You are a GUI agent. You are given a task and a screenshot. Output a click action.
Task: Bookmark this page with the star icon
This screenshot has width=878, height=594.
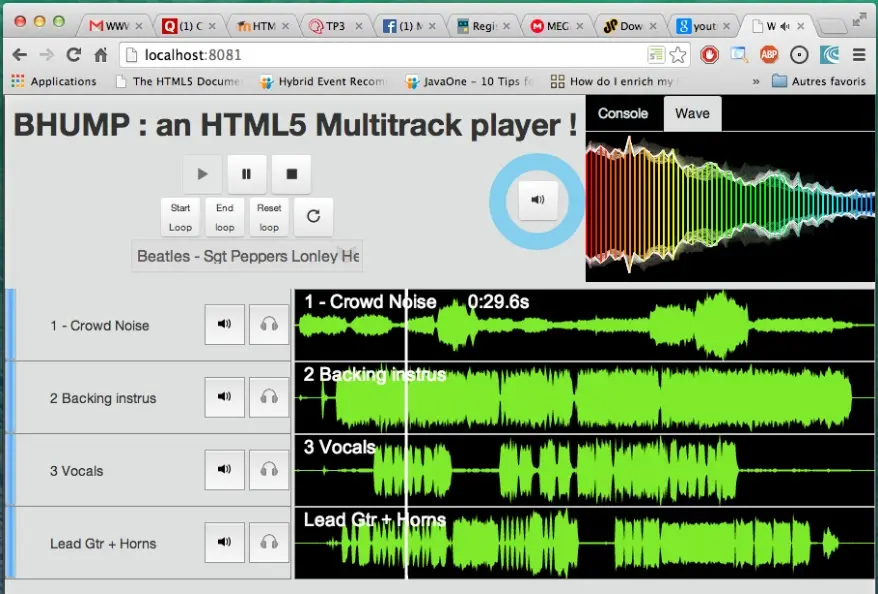[x=678, y=55]
